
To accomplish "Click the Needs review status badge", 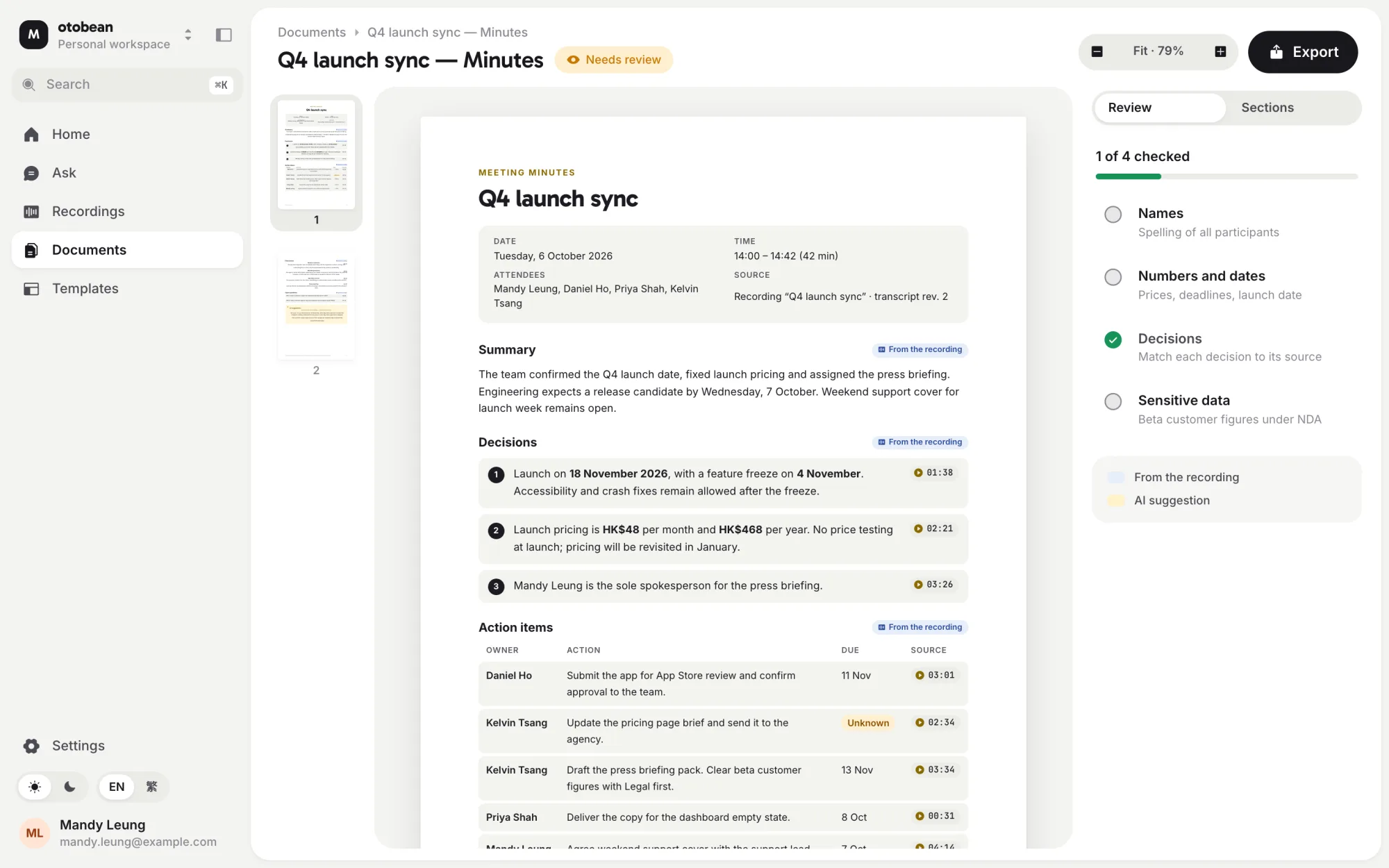I will pyautogui.click(x=614, y=60).
